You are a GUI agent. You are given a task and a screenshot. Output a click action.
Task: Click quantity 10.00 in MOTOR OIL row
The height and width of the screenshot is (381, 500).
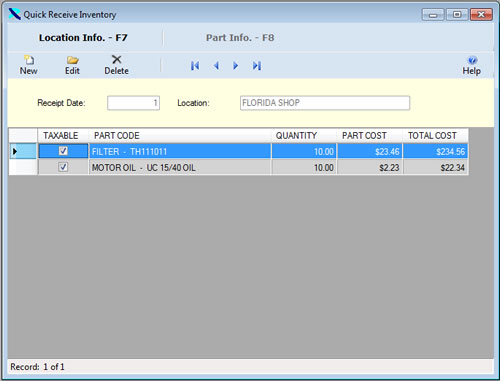coord(304,167)
